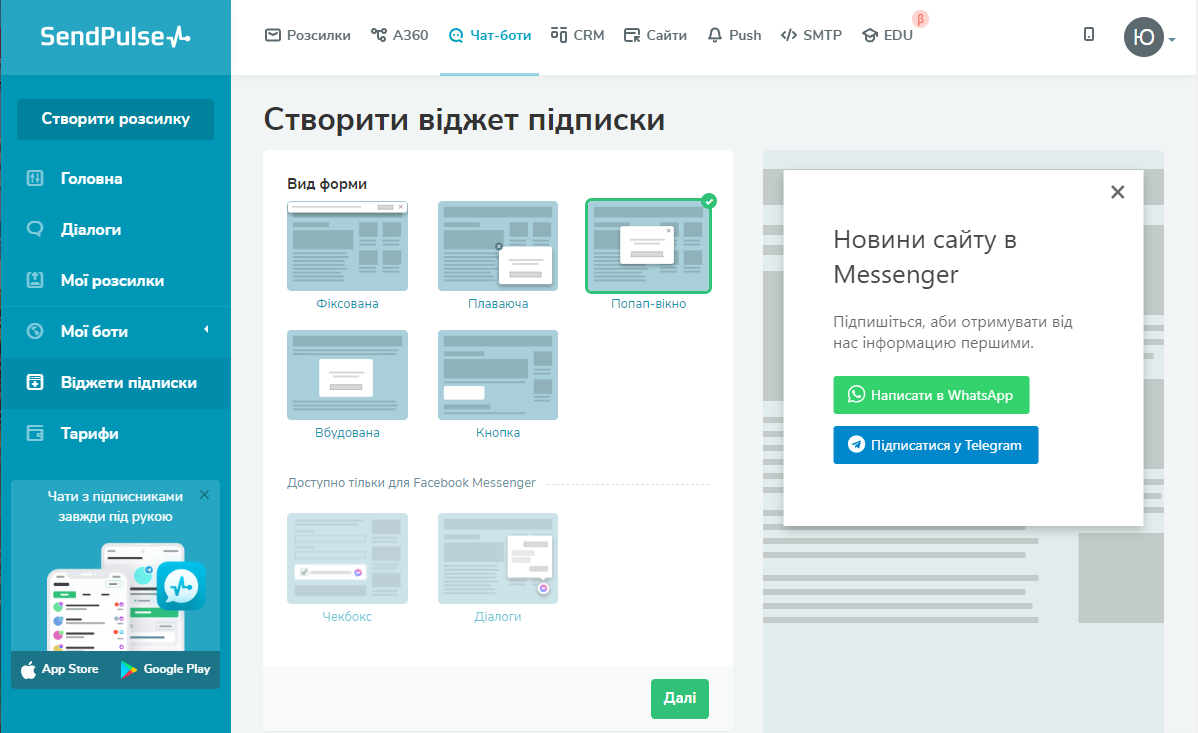Select the Вбудована form type
Viewport: 1198px width, 733px height.
click(348, 375)
